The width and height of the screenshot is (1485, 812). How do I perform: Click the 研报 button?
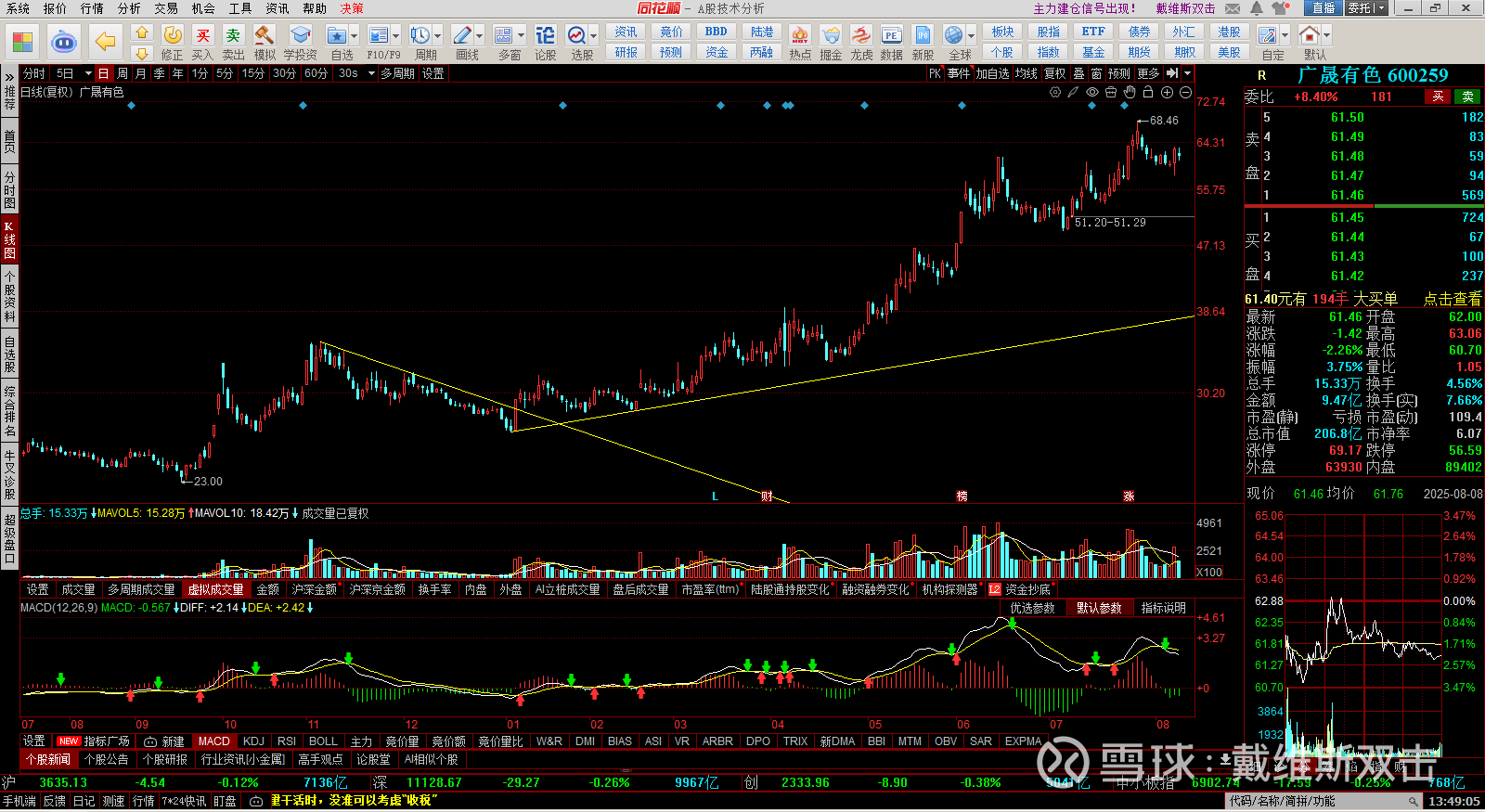tap(626, 52)
